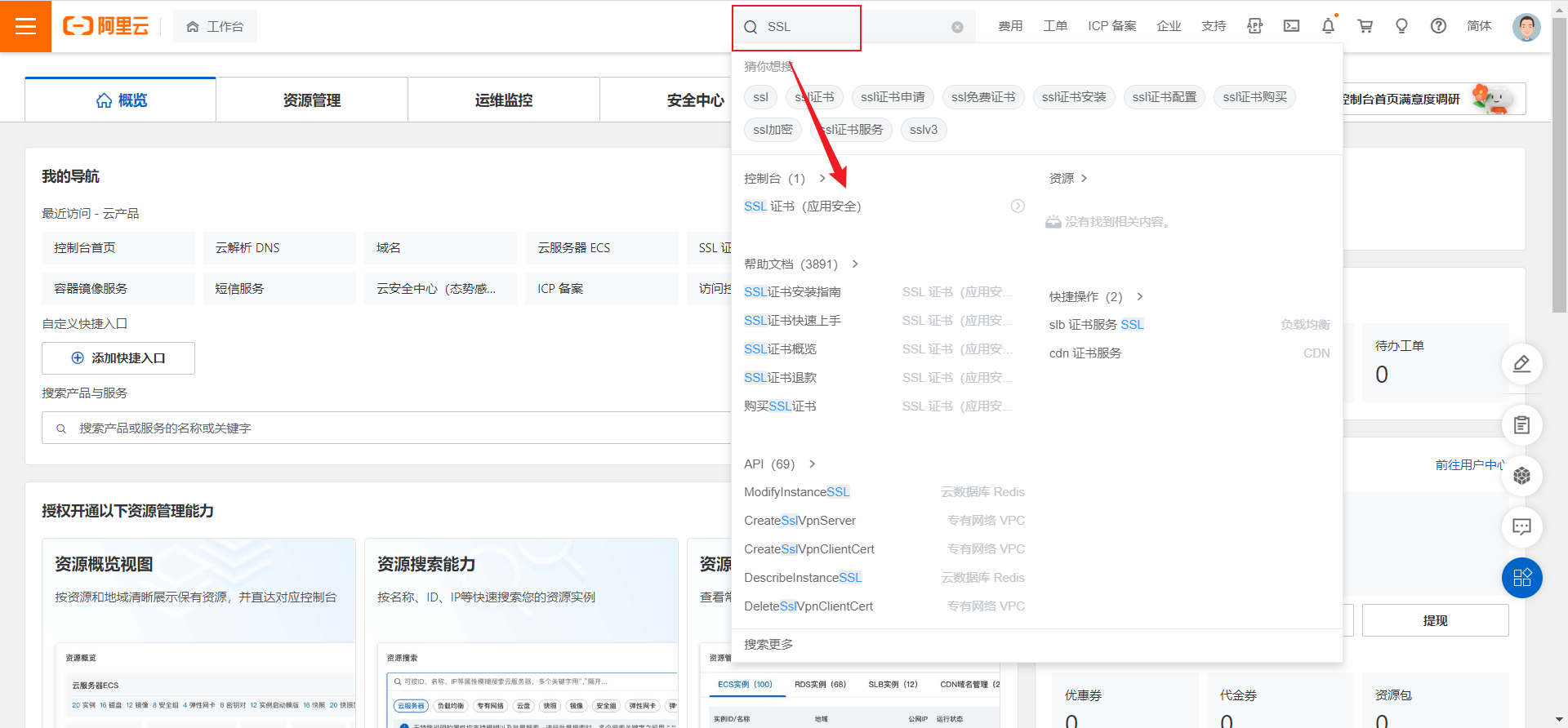Viewport: 1568px width, 728px height.
Task: Open the 企业 menu
Action: [1169, 26]
